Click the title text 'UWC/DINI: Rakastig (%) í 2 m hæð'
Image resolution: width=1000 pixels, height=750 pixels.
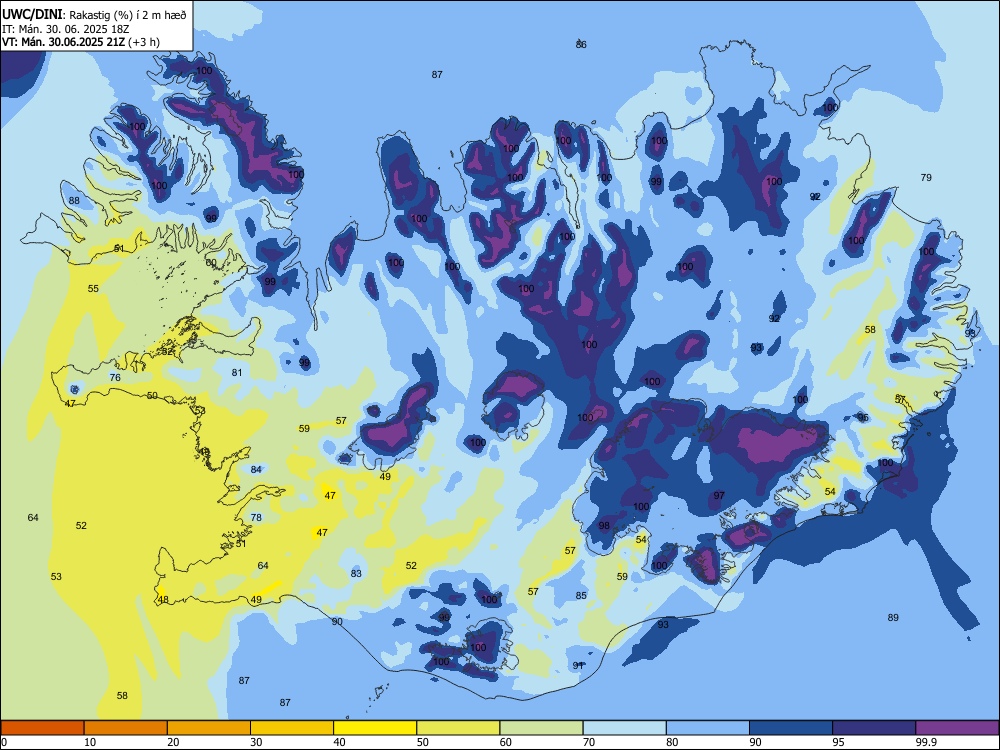(94, 15)
